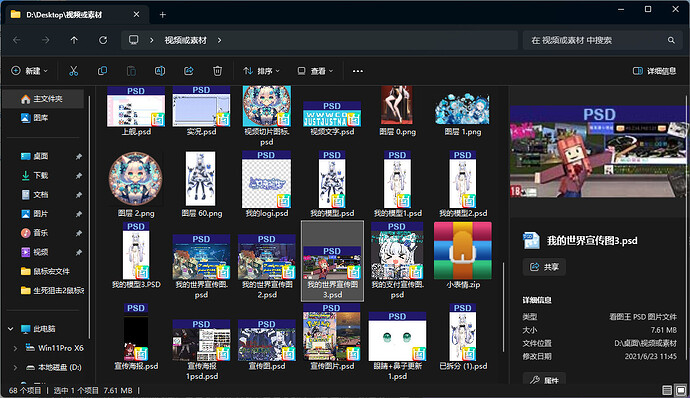Select file 宣传海报.psd
The height and width of the screenshot is (398, 690).
coord(136,337)
